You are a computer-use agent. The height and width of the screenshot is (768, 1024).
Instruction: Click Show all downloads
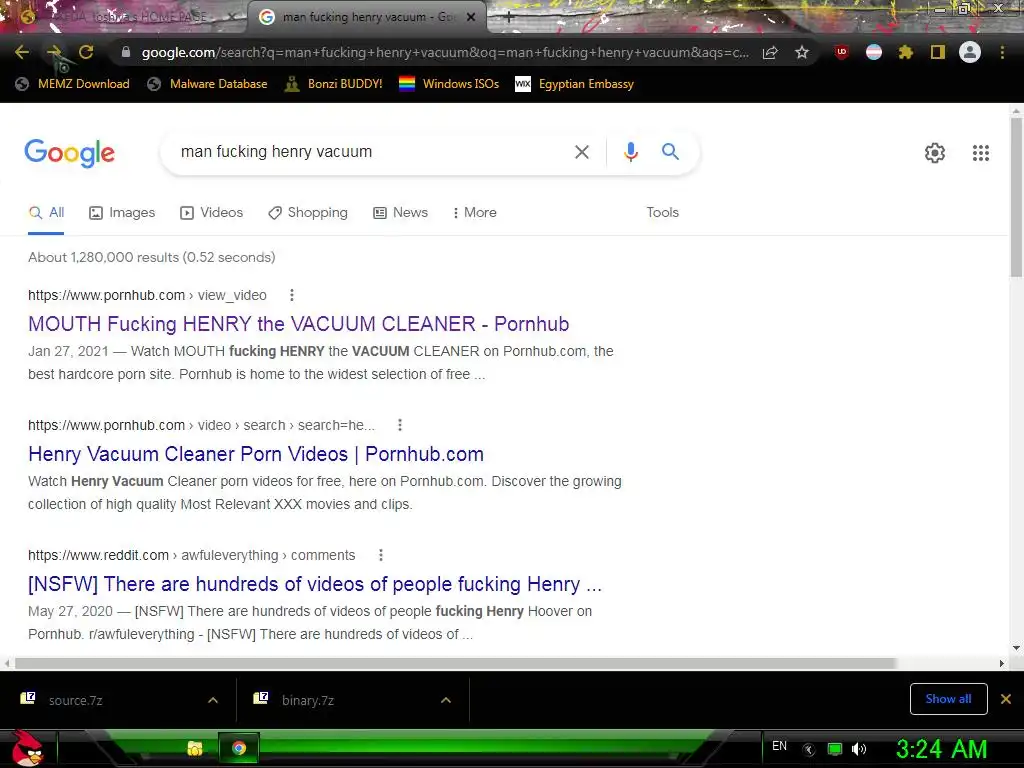pyautogui.click(x=948, y=699)
